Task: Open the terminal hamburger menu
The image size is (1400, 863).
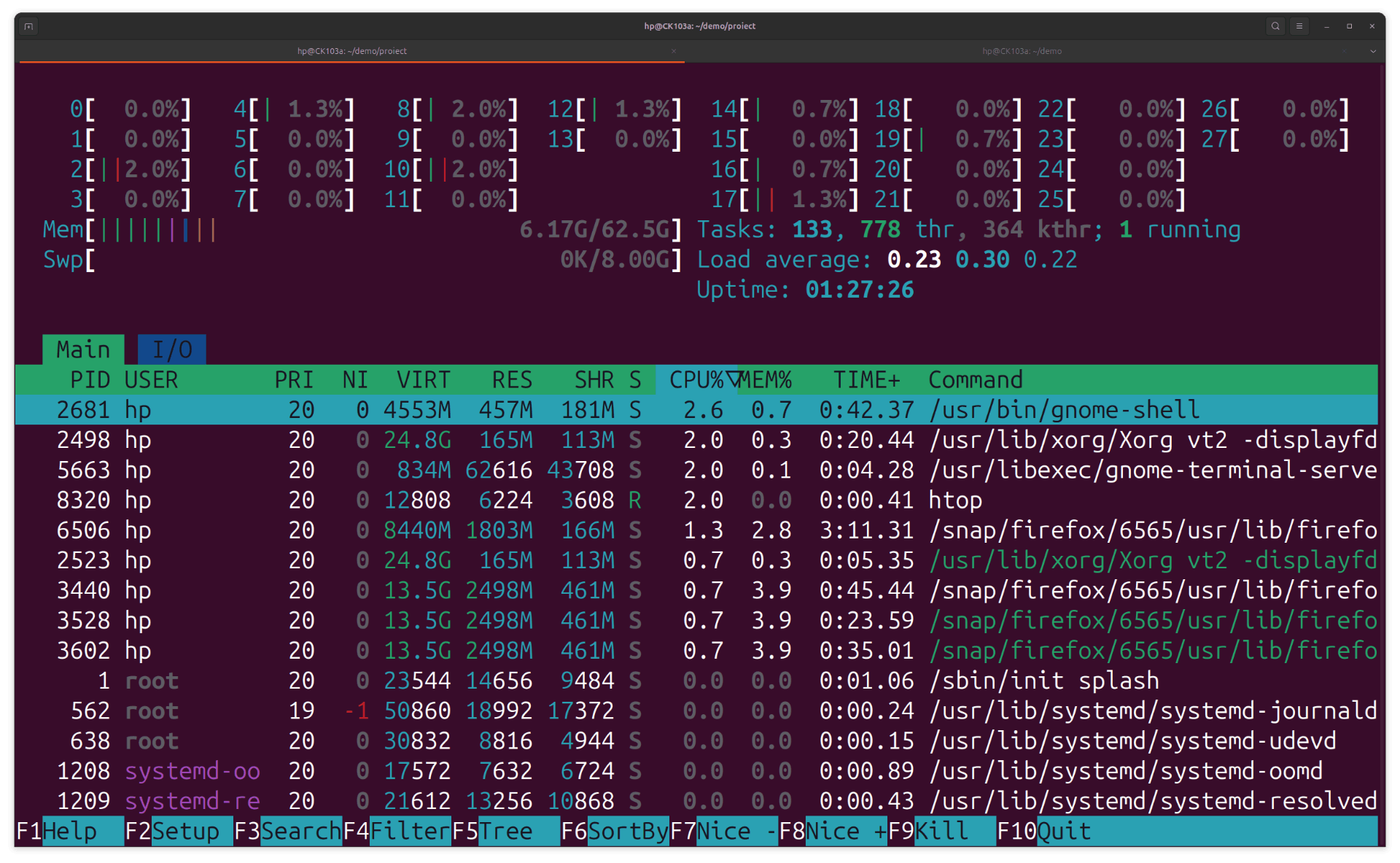Action: [1299, 26]
